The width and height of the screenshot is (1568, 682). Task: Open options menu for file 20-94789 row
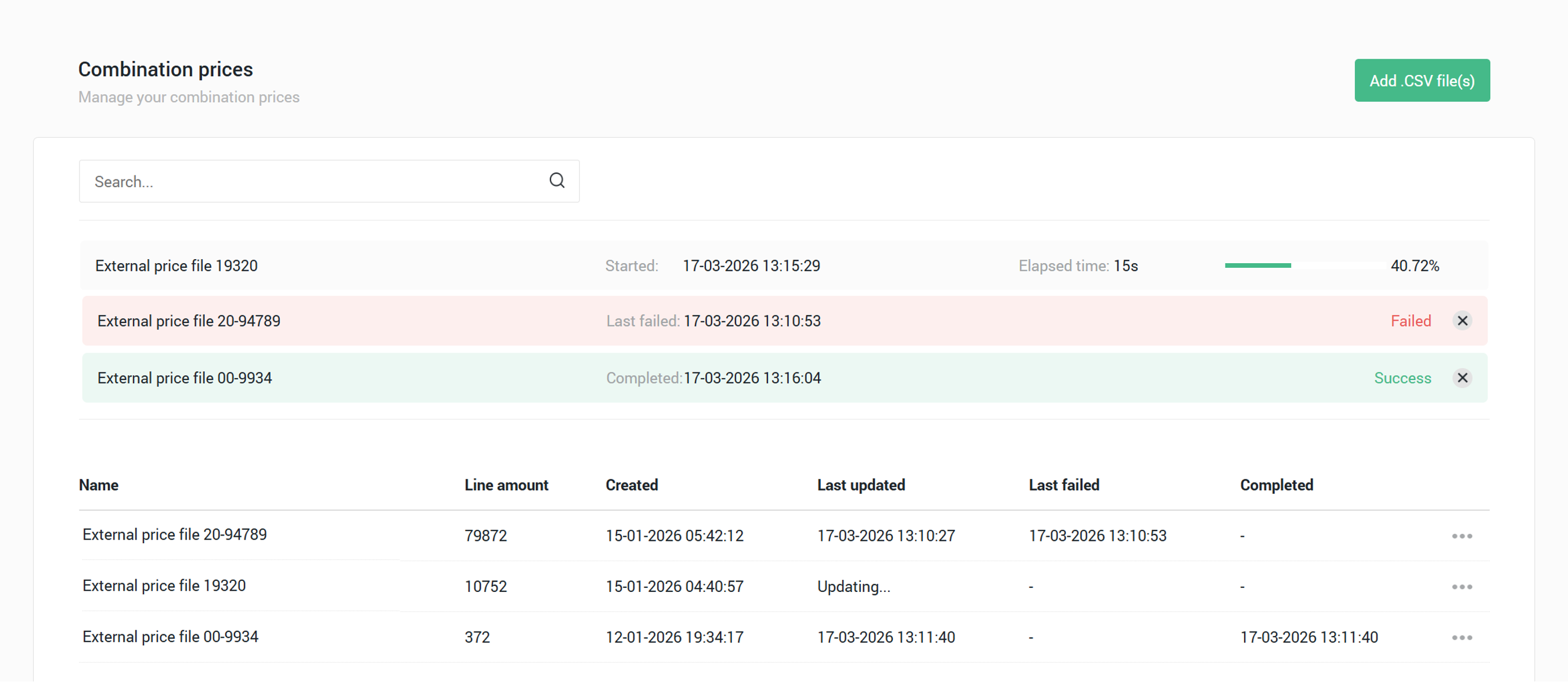tap(1462, 536)
